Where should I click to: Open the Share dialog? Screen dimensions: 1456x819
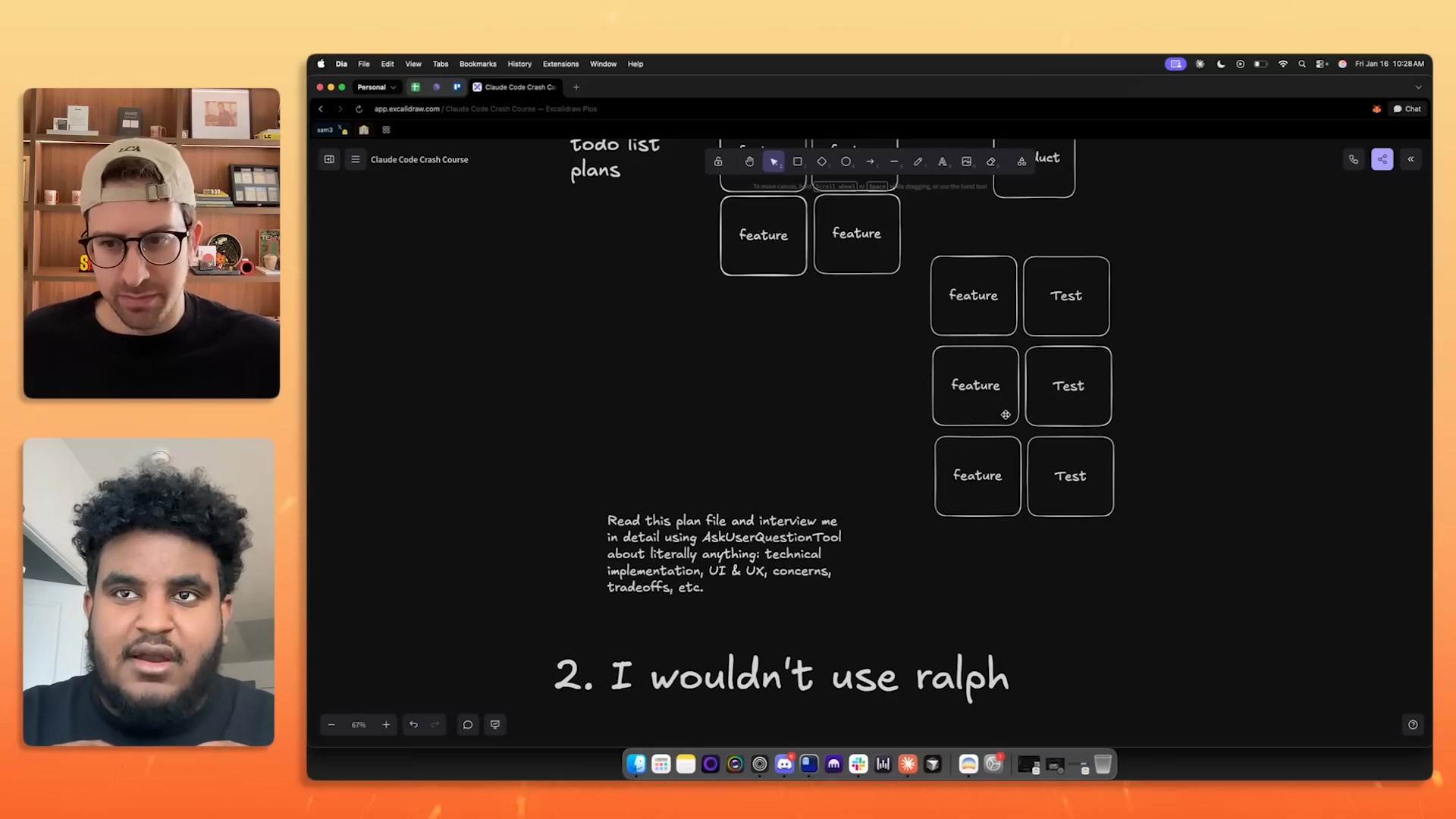coord(1382,159)
